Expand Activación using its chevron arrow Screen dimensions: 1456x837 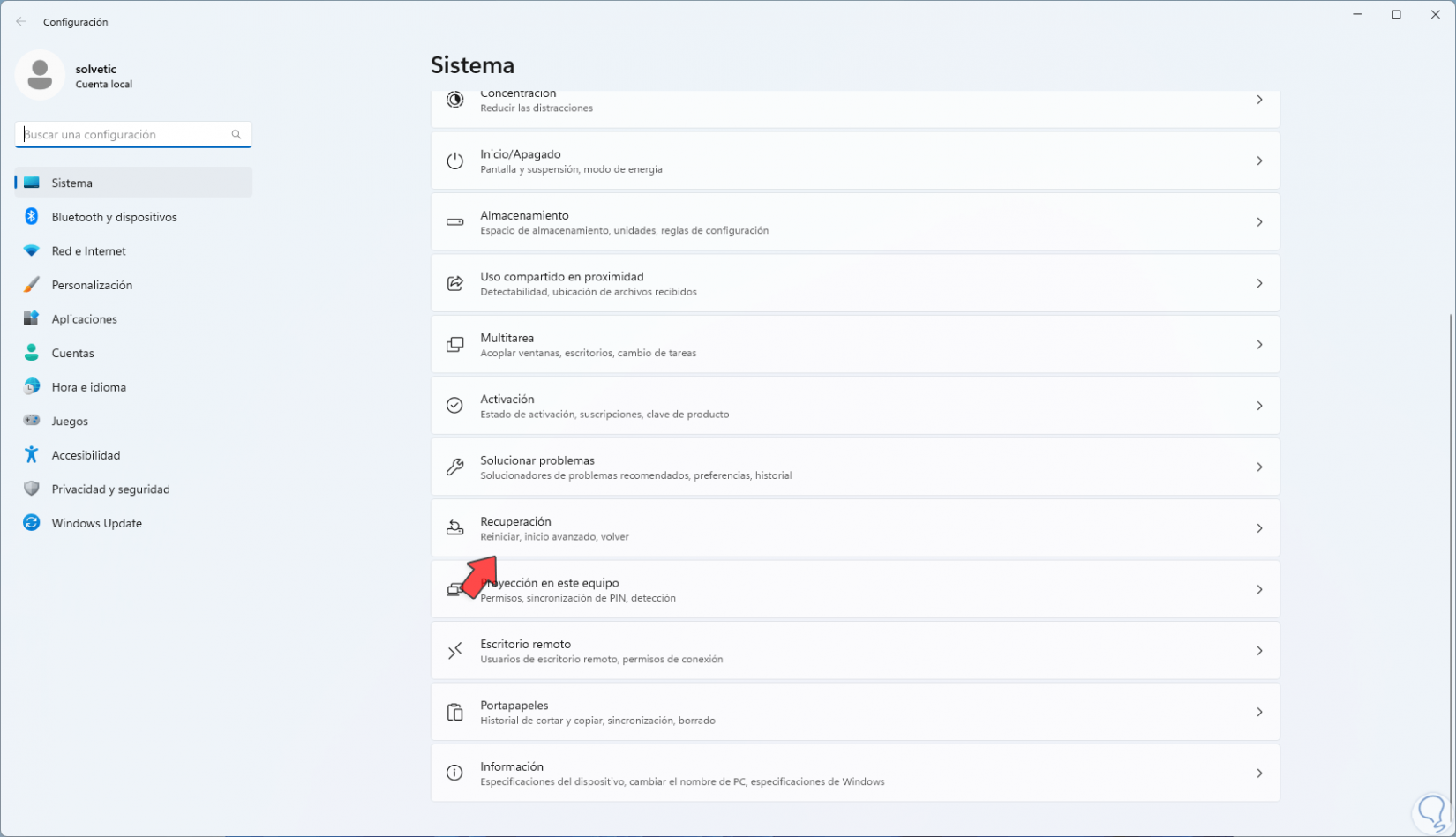(x=1259, y=406)
